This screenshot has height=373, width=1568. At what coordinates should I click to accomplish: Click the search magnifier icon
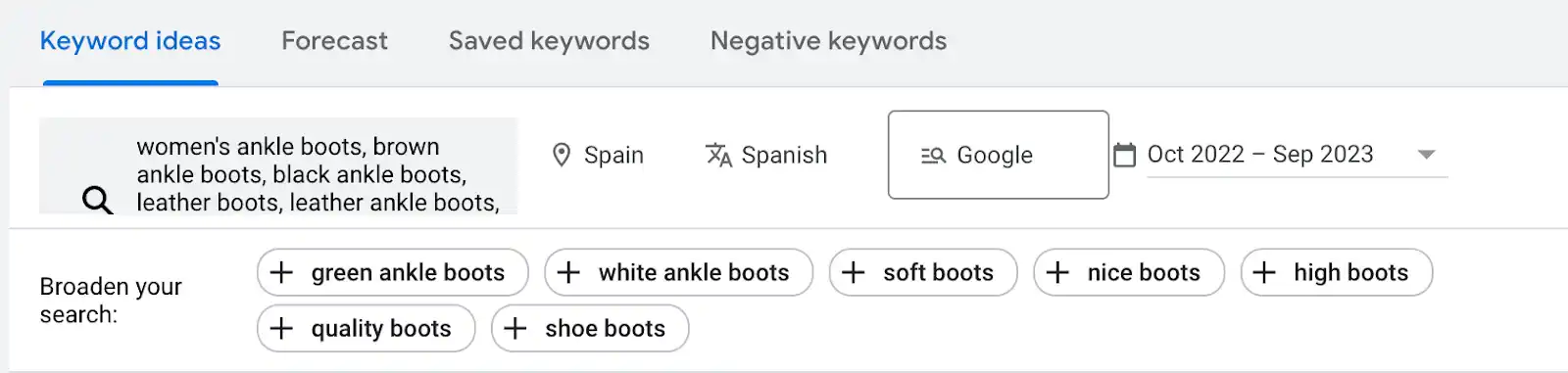[97, 201]
